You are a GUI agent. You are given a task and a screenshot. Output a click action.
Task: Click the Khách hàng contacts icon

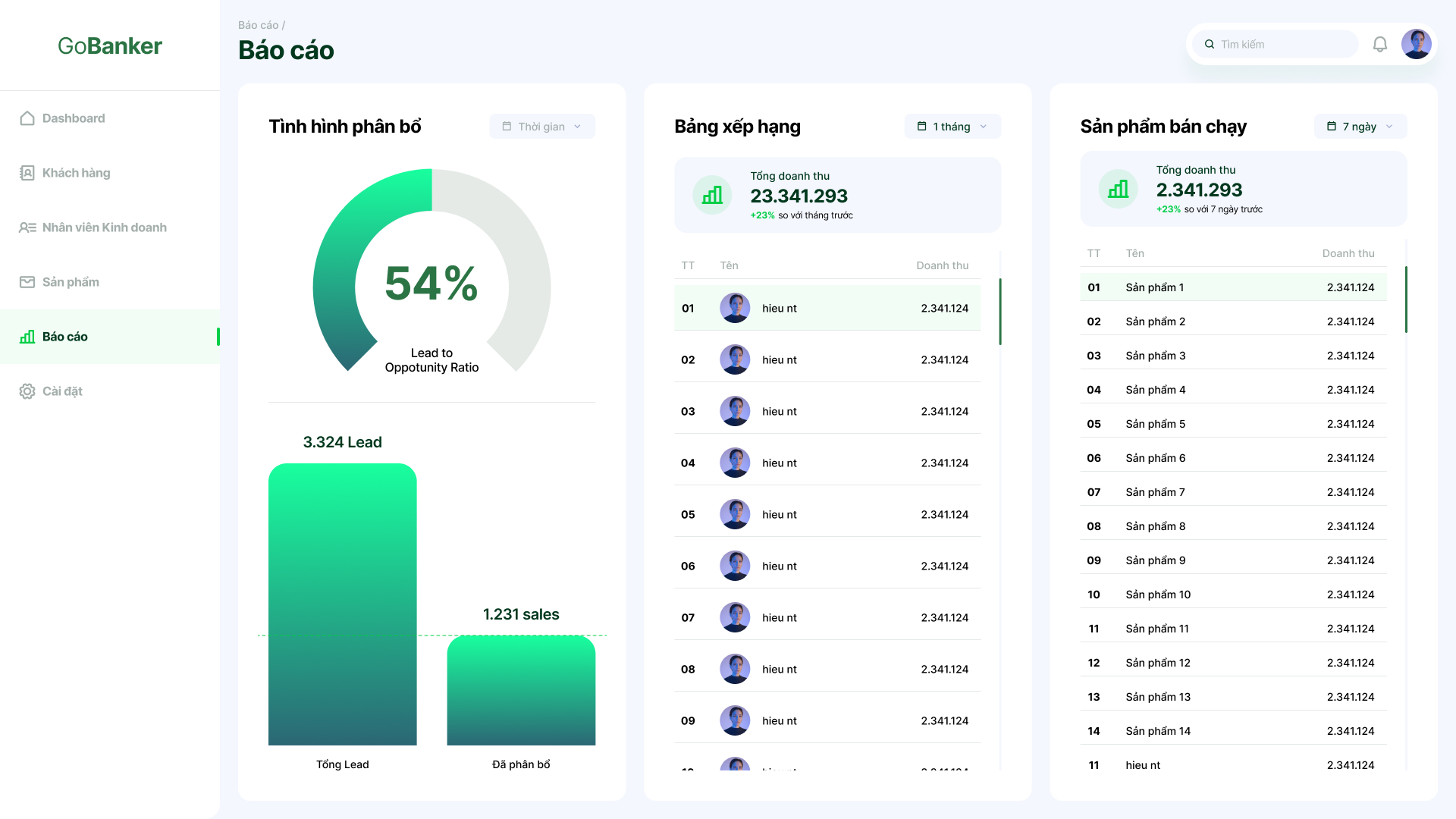pos(27,173)
